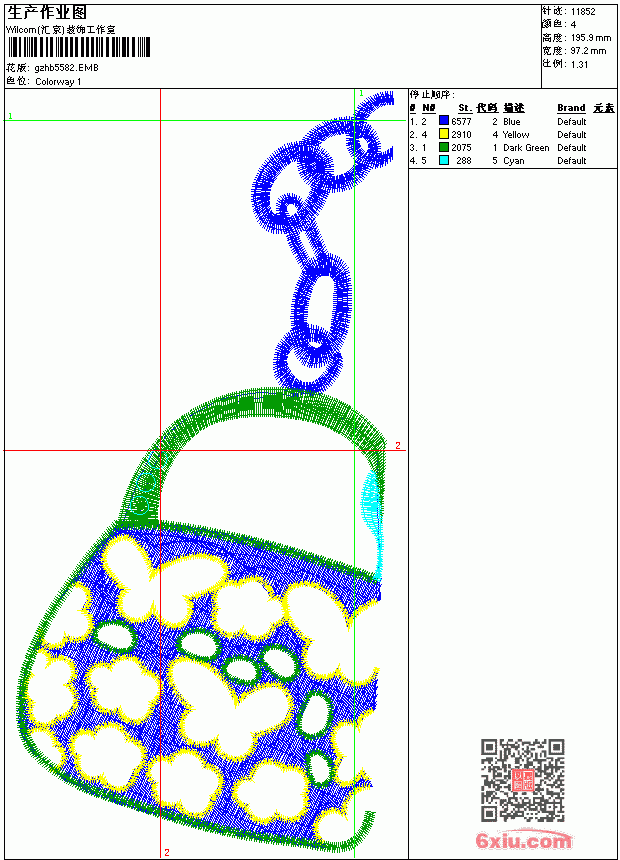This screenshot has width=620, height=860.
Task: Click the green marker 1 on left guide
Action: click(x=10, y=116)
